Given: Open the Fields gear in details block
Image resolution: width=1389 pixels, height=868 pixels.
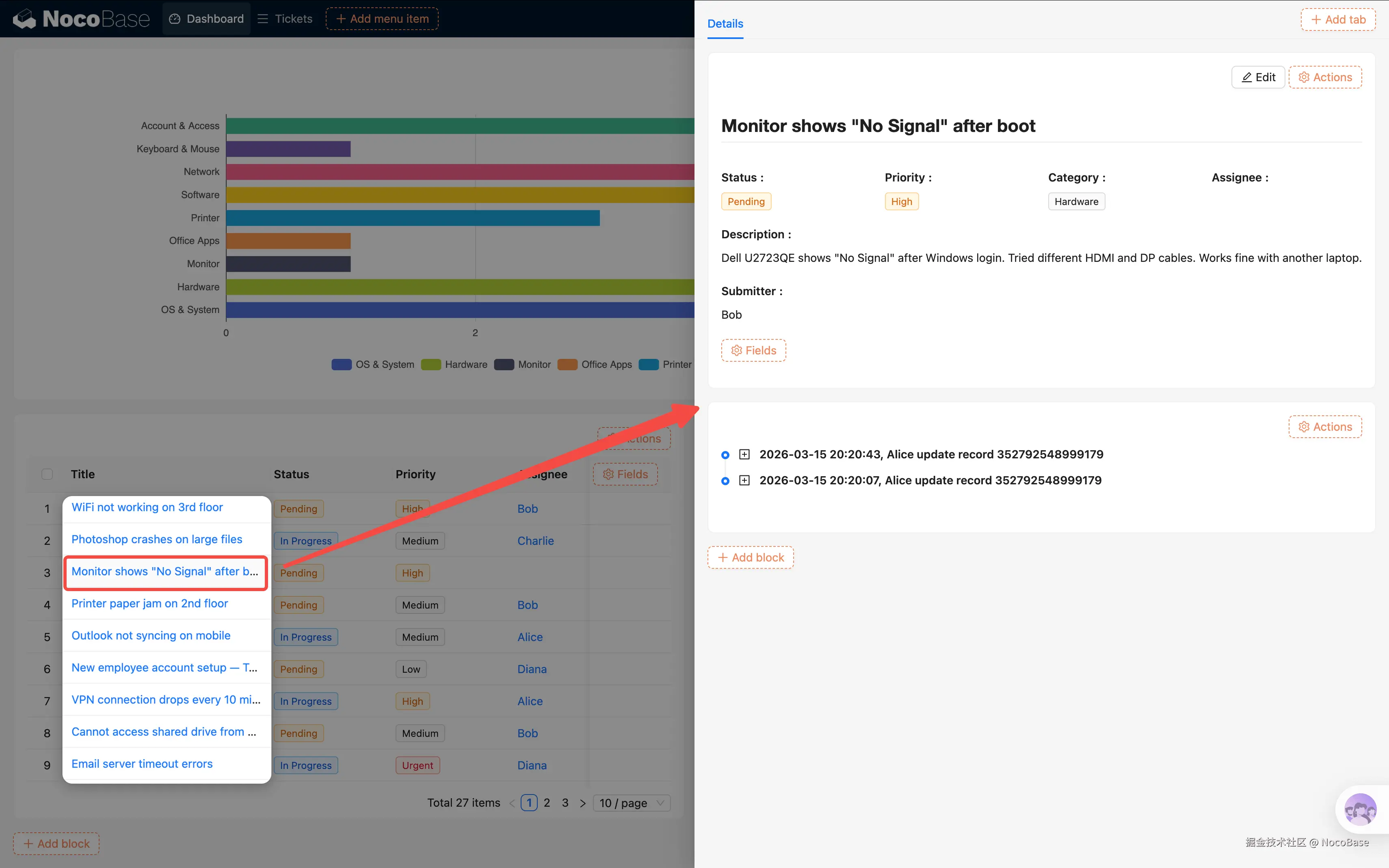Looking at the screenshot, I should 753,350.
